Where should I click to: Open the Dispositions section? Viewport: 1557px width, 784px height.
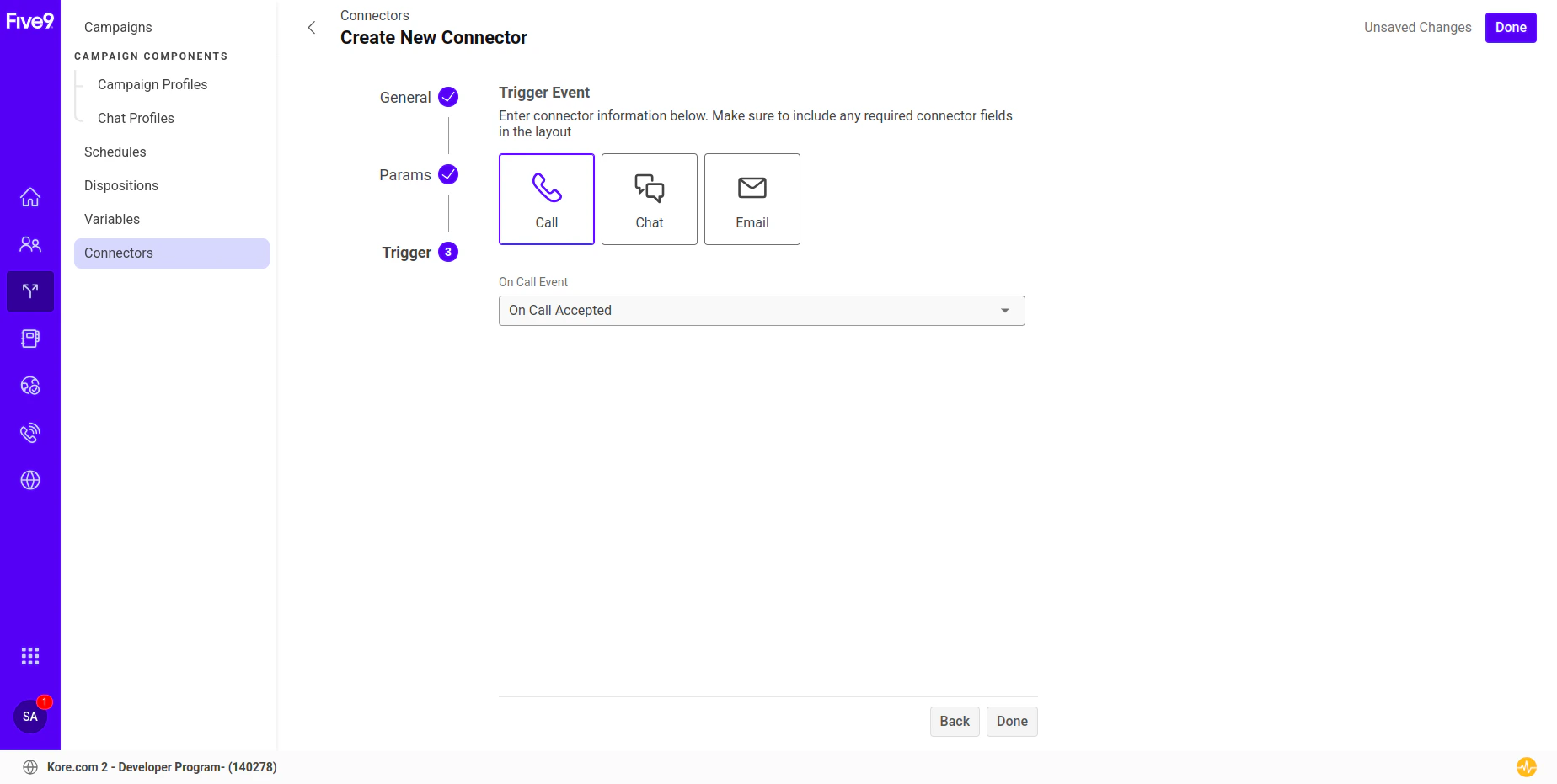(120, 185)
